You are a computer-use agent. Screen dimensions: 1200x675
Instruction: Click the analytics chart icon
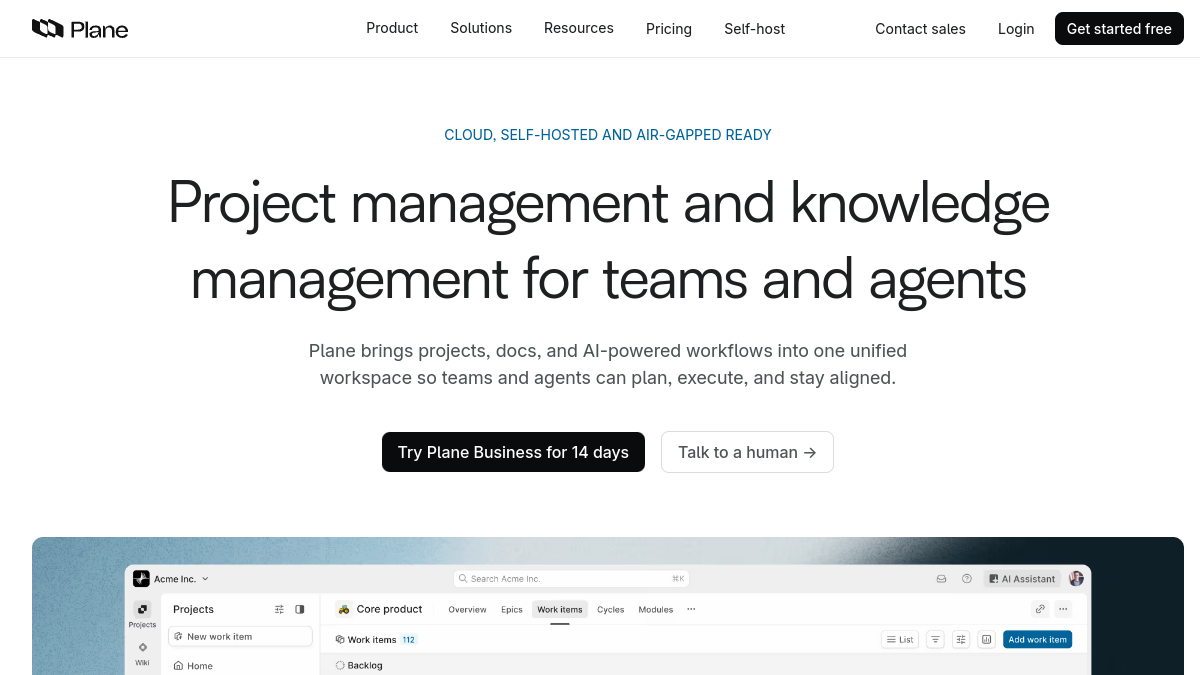tap(986, 639)
